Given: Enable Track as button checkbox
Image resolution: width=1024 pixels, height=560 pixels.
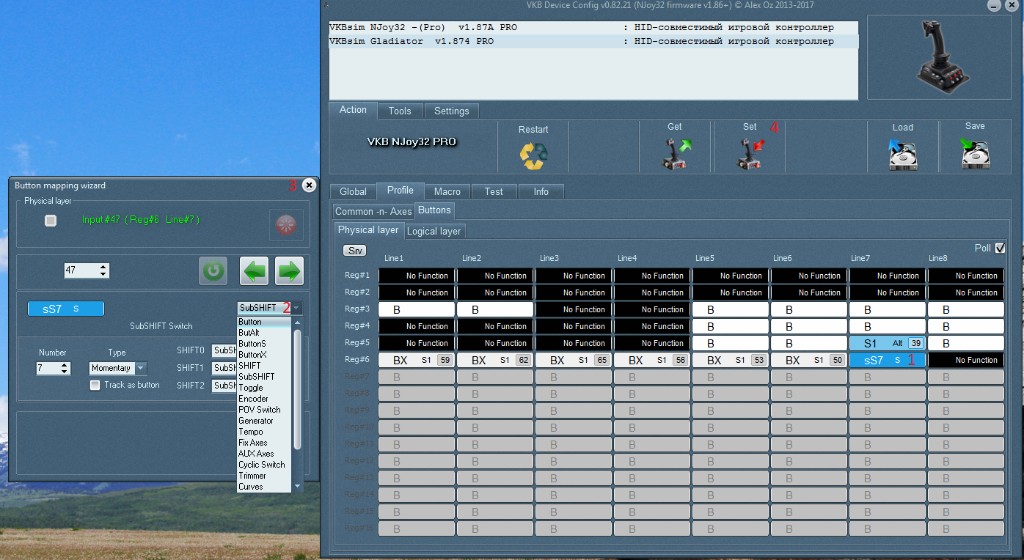Looking at the screenshot, I should click(95, 385).
